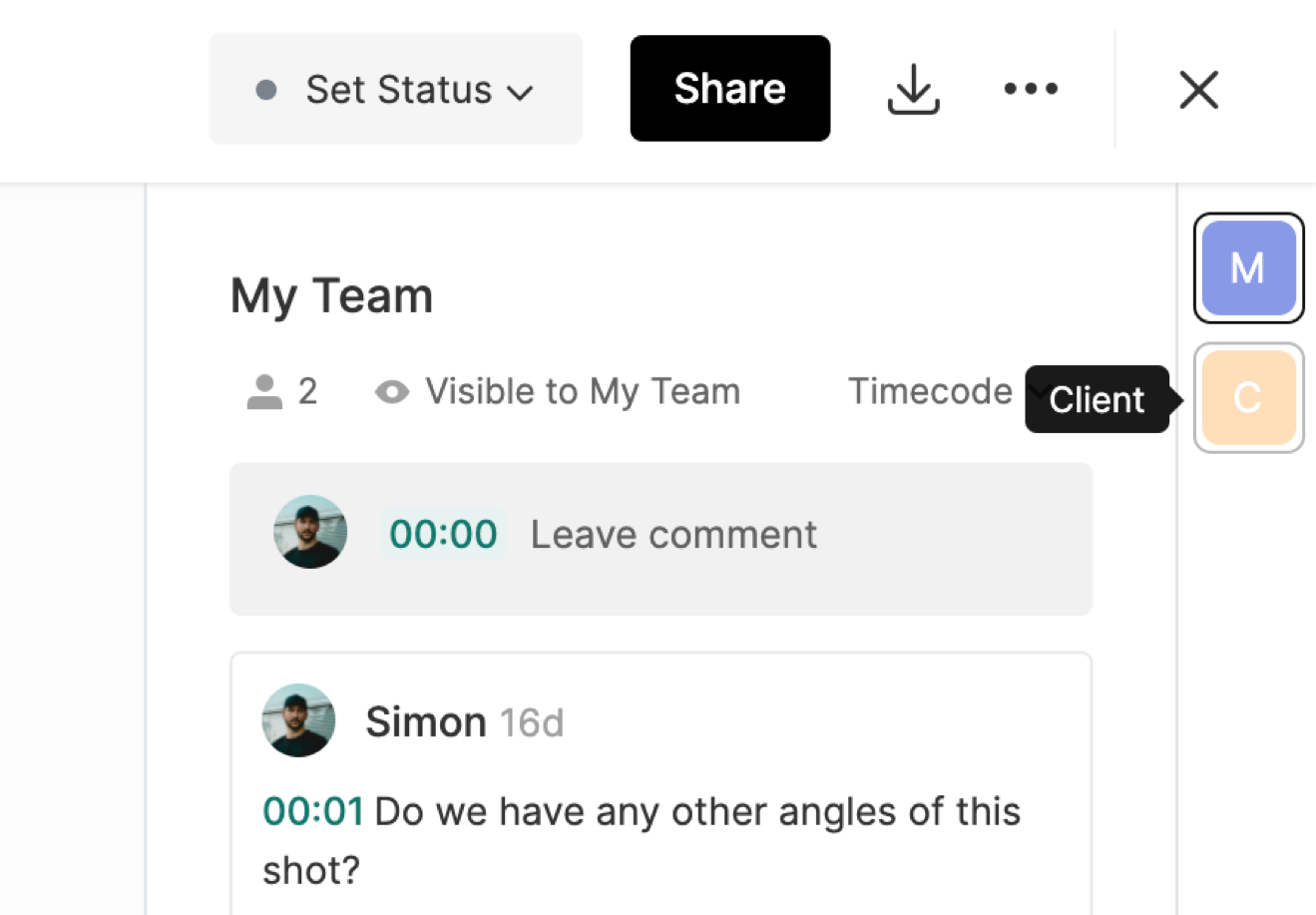This screenshot has width=1316, height=915.
Task: Switch to the Client C avatar
Action: pos(1248,398)
